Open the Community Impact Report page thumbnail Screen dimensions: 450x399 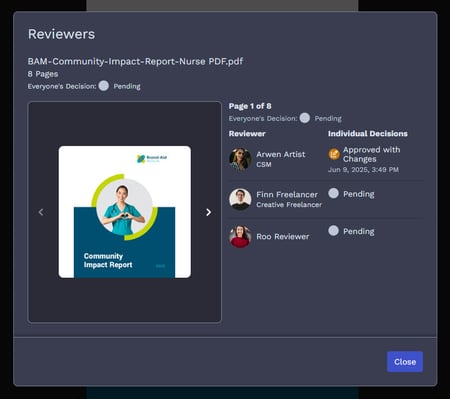point(125,212)
